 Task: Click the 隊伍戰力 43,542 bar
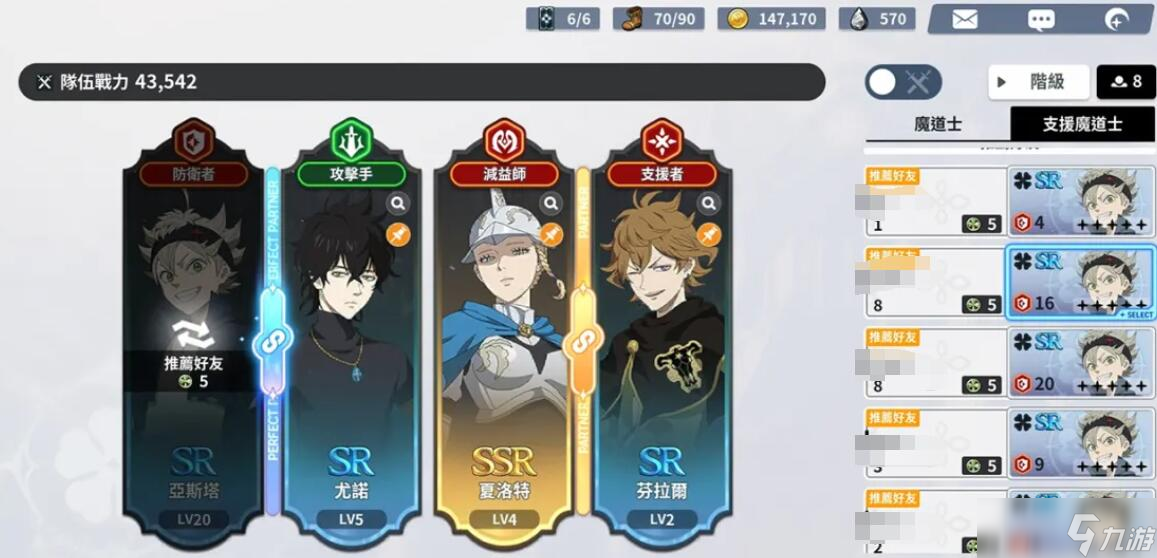[421, 82]
